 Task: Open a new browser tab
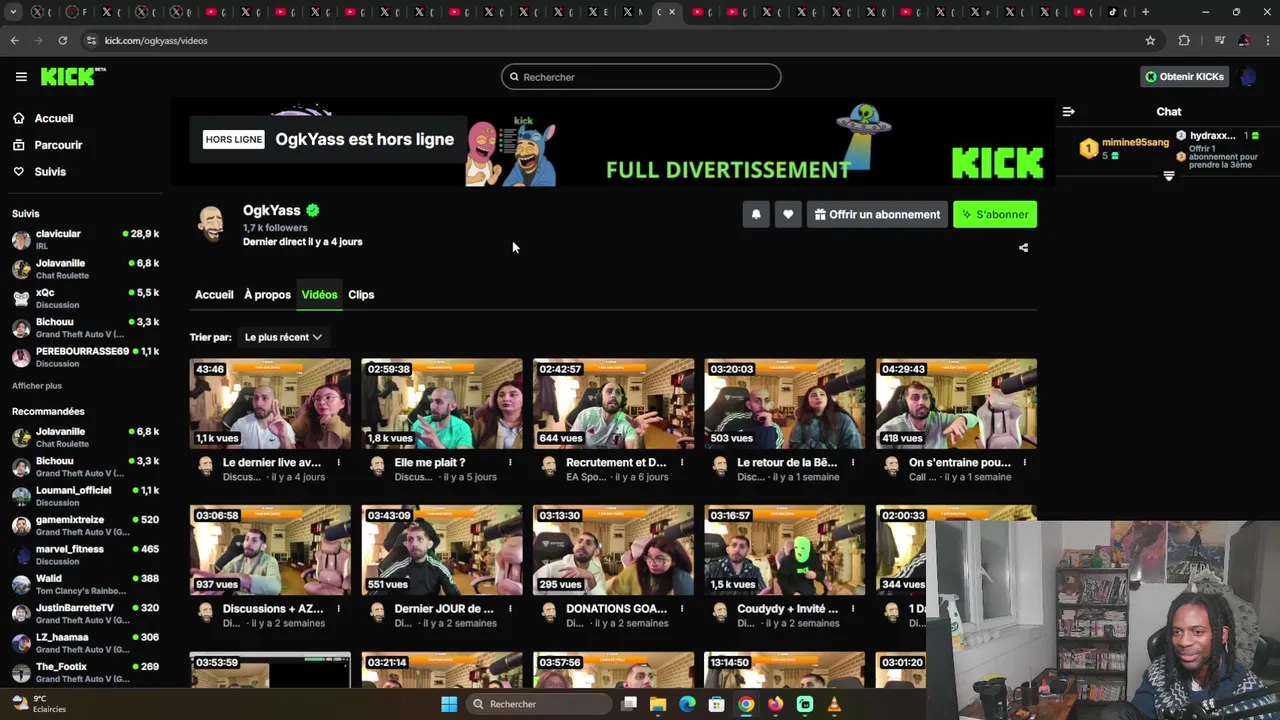(1145, 12)
